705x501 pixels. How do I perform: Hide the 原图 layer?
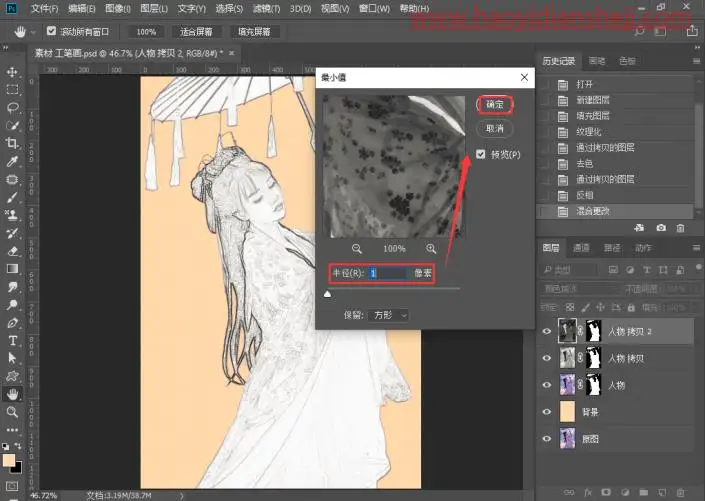coord(547,439)
